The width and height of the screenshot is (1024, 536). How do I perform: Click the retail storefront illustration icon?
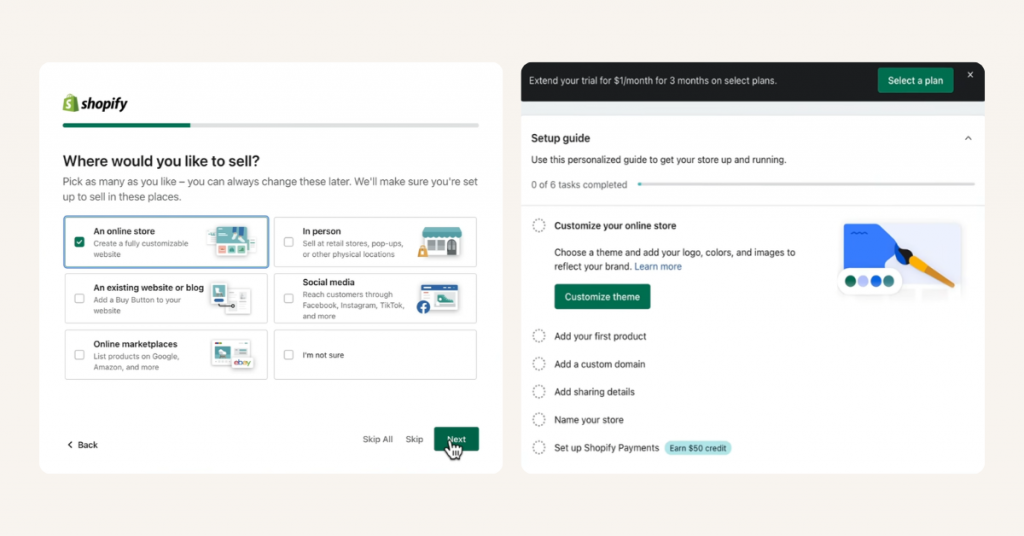(441, 242)
